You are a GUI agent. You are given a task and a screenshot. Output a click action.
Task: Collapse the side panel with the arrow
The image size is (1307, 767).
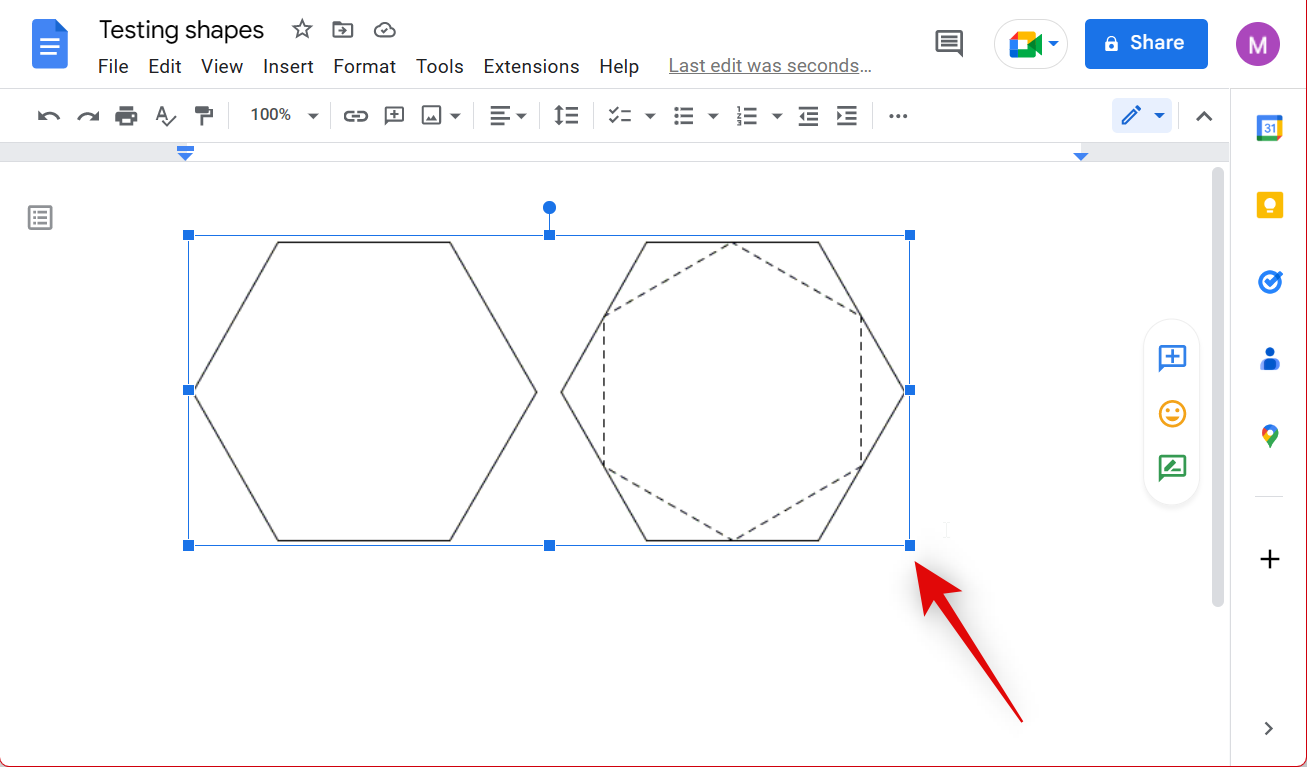[x=1268, y=728]
